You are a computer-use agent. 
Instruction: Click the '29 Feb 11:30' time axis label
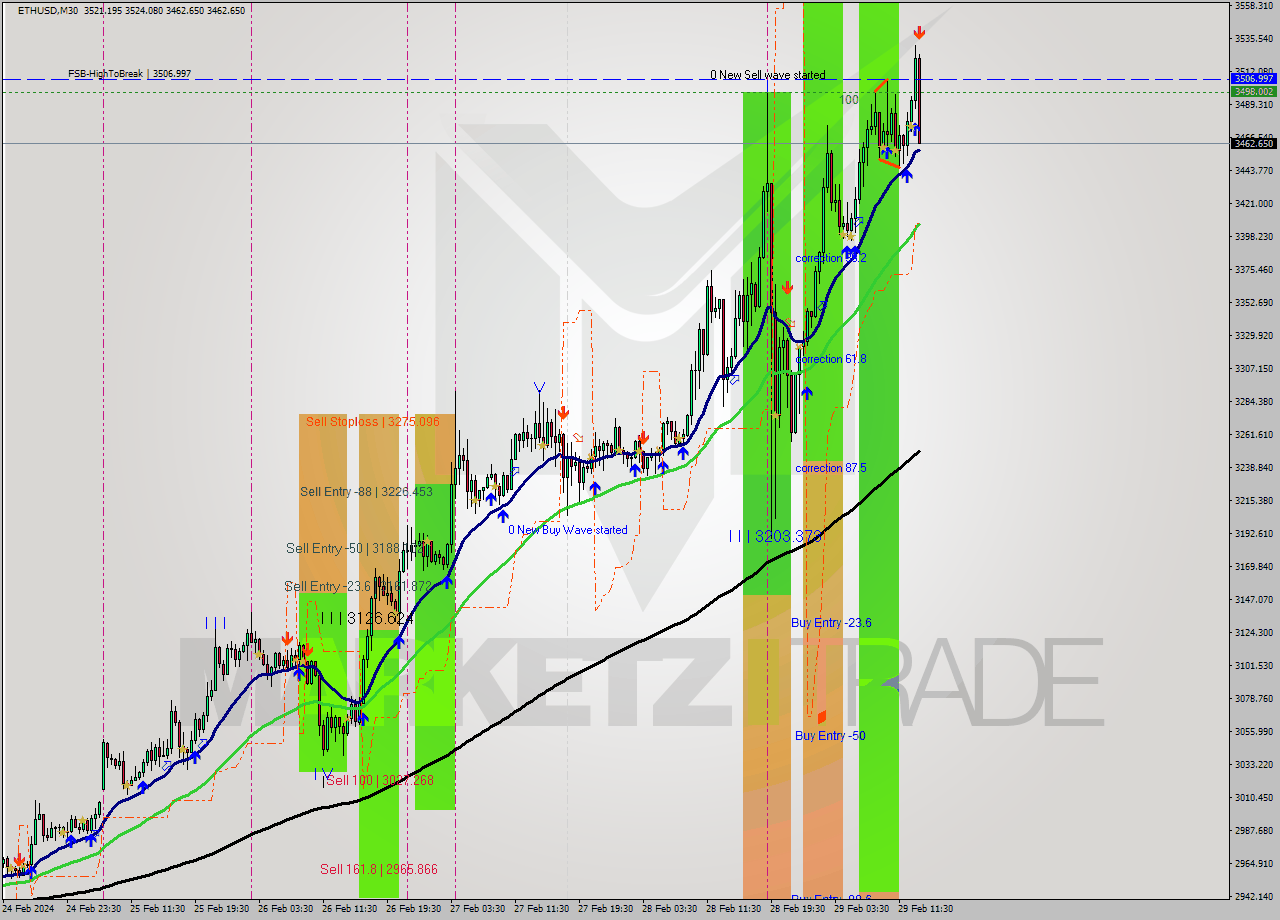[x=925, y=909]
